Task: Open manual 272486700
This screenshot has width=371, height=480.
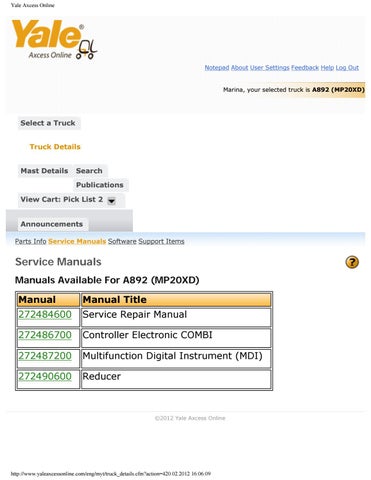Action: (45, 335)
